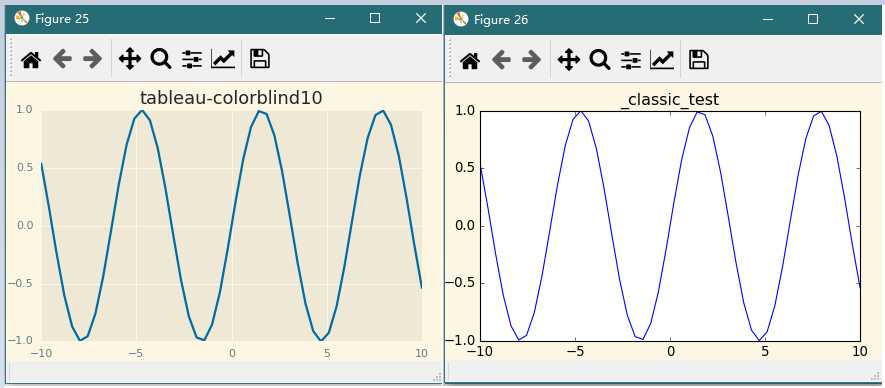The height and width of the screenshot is (388, 885).
Task: Click the toolbar drag handle in Figure 26
Action: point(450,59)
